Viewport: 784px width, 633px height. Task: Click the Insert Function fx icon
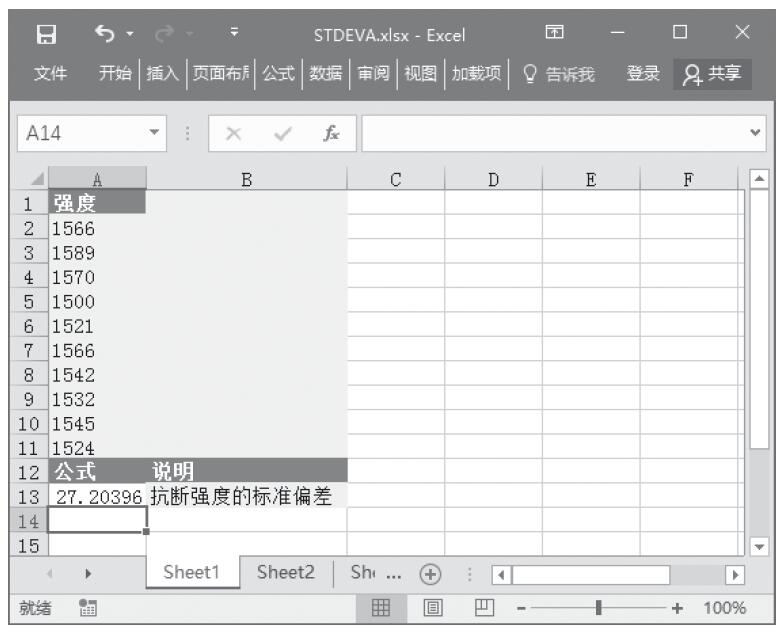328,133
